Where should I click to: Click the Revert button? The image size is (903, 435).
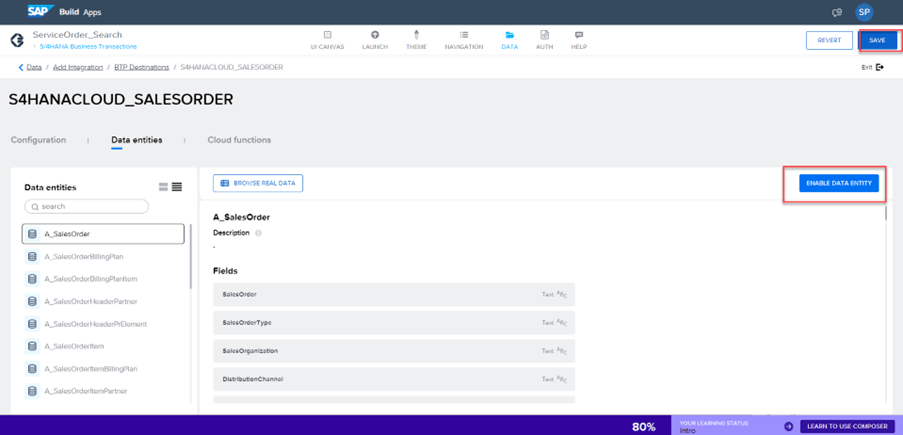click(x=829, y=40)
